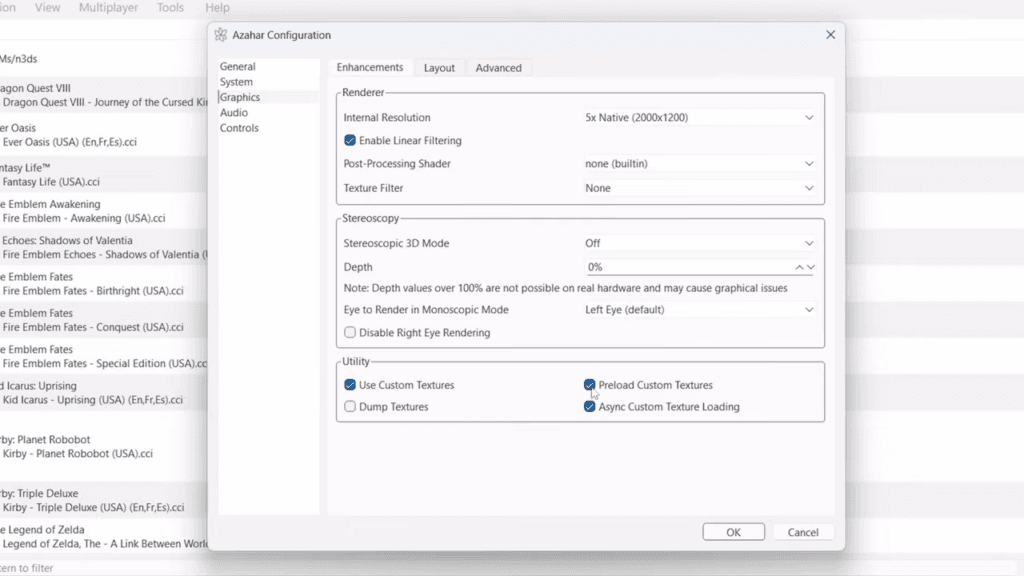1024x576 pixels.
Task: Increase Depth with the up arrow
Action: 799,267
